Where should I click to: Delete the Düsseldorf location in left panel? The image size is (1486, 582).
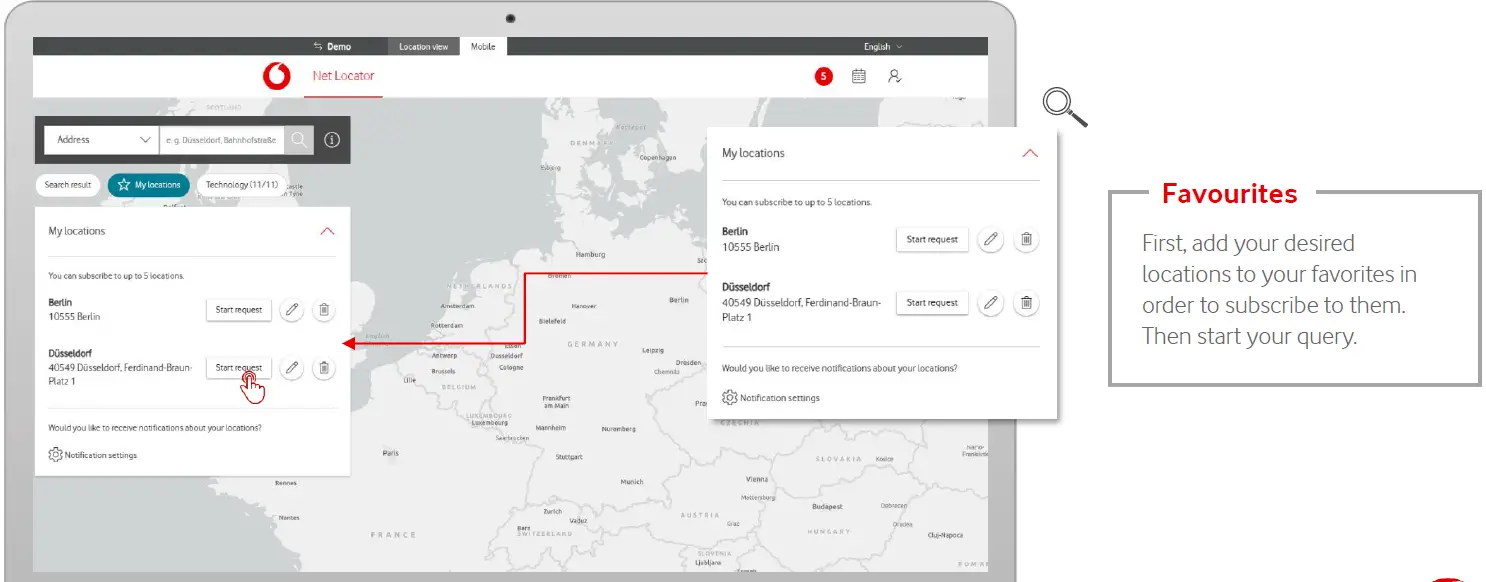coord(324,368)
